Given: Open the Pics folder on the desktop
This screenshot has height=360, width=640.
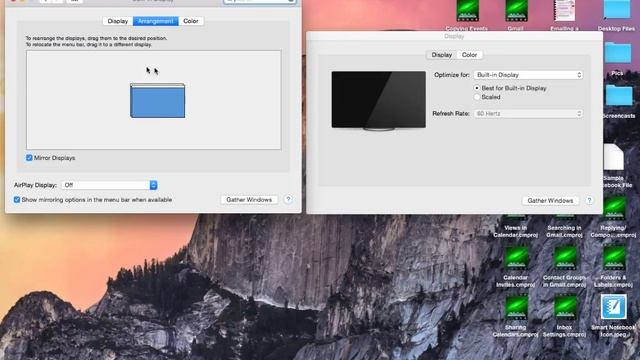Looking at the screenshot, I should pyautogui.click(x=618, y=53).
